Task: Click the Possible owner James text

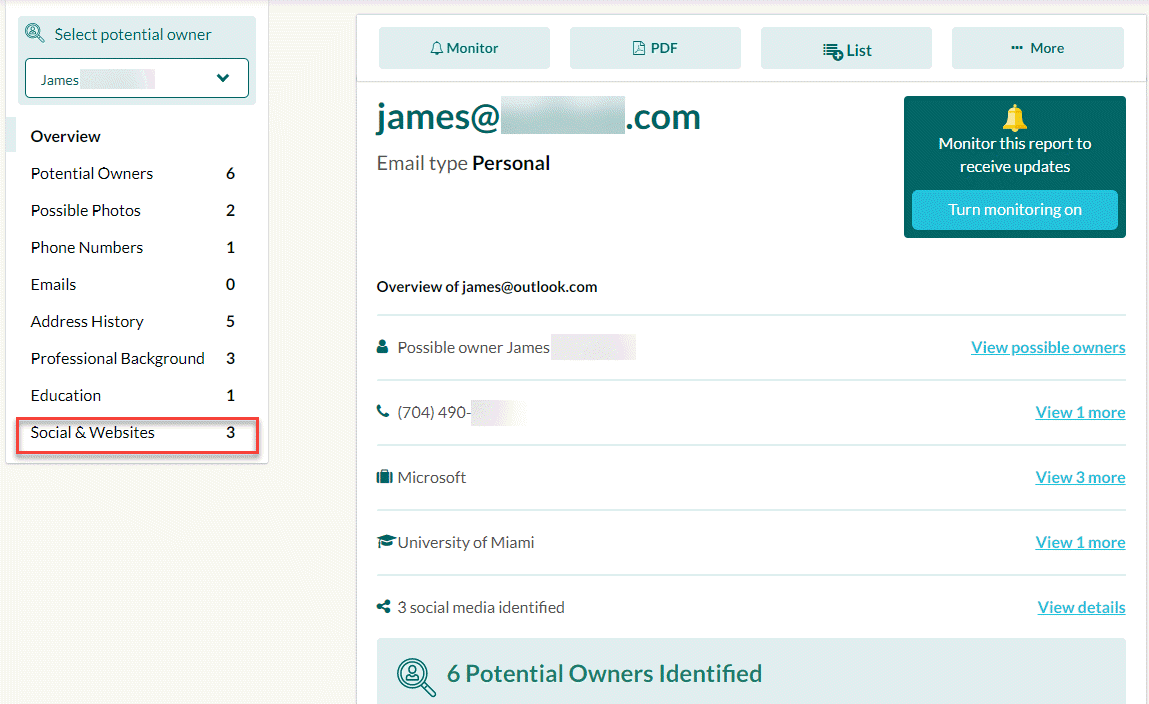Action: click(473, 347)
